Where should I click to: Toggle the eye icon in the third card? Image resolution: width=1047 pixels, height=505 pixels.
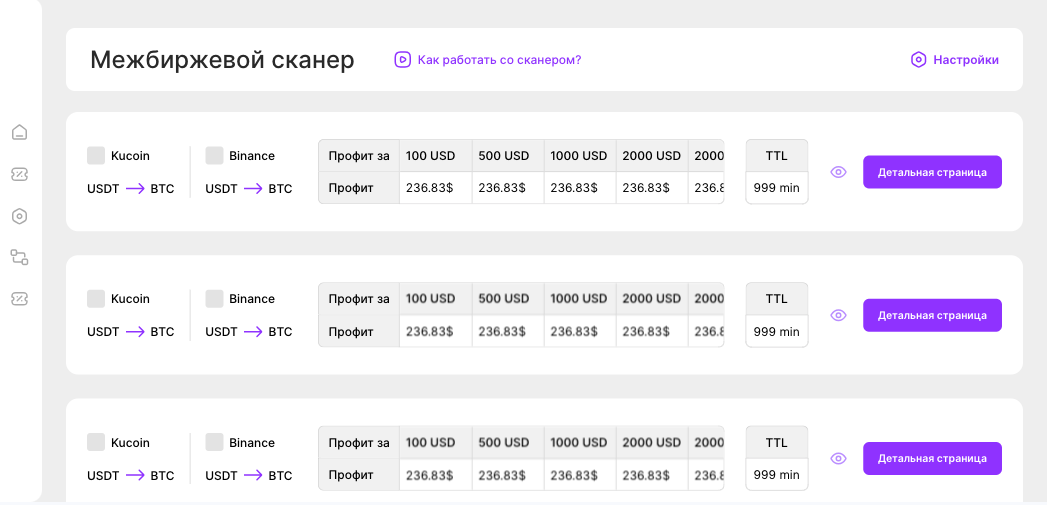838,459
